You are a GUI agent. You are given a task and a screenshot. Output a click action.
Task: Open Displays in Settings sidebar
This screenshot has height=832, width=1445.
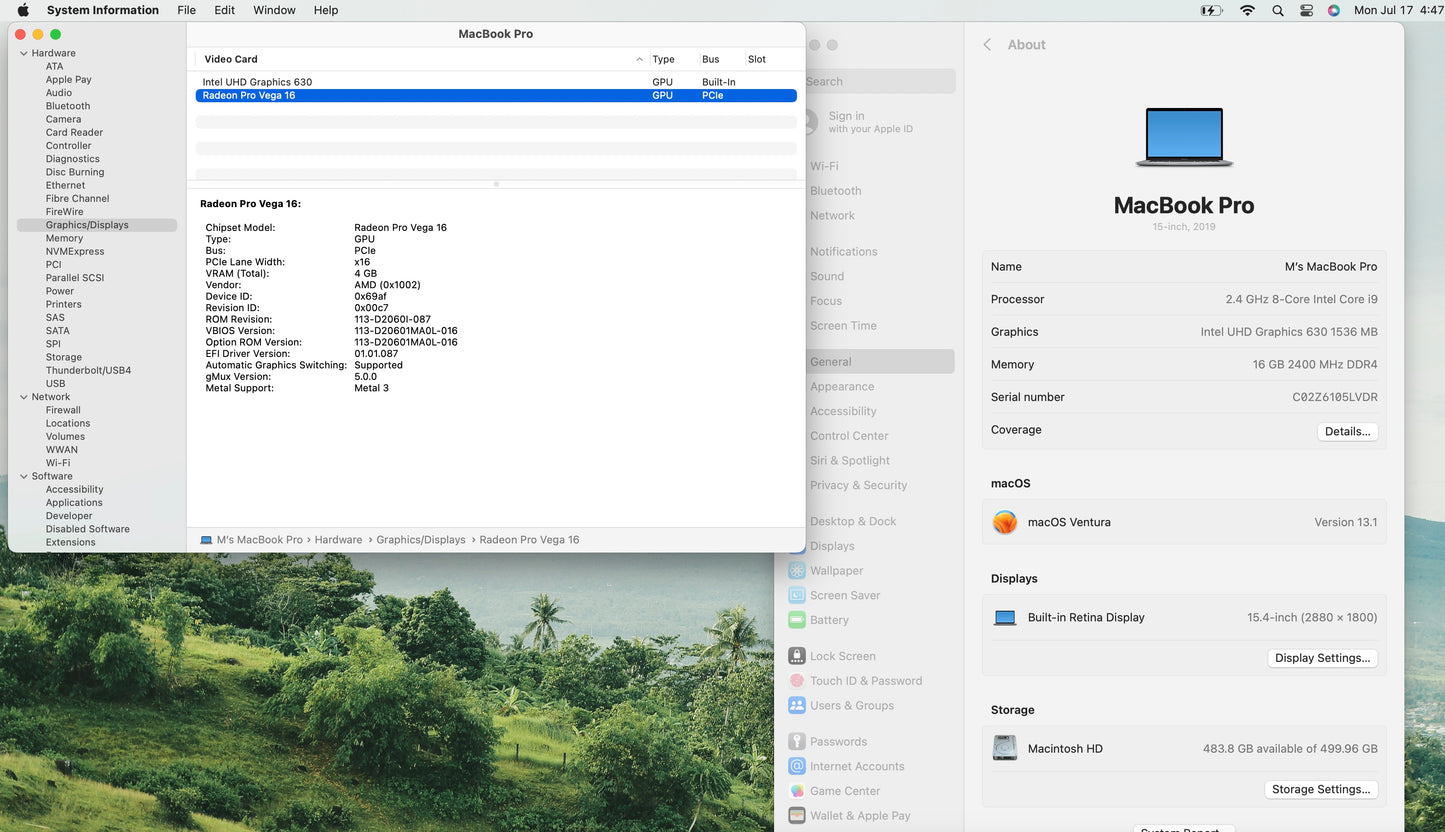(832, 546)
